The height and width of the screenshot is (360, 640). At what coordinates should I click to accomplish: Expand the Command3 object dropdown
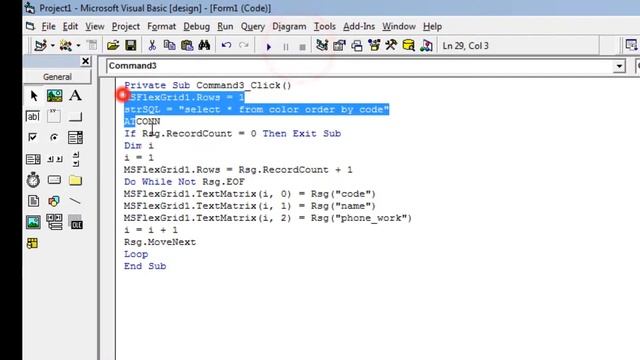pos(619,66)
